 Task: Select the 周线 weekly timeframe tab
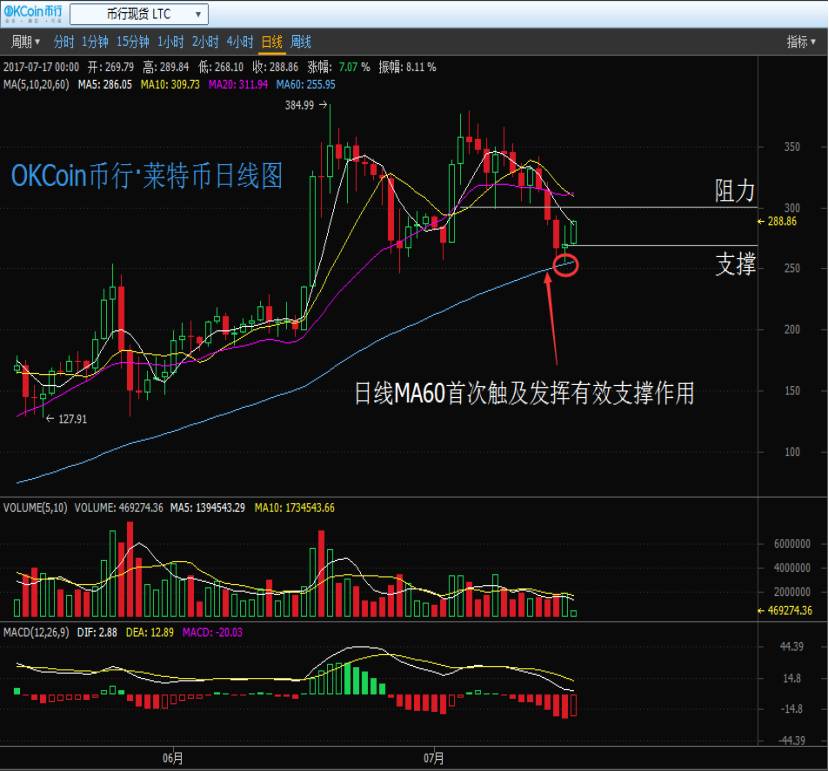click(301, 42)
